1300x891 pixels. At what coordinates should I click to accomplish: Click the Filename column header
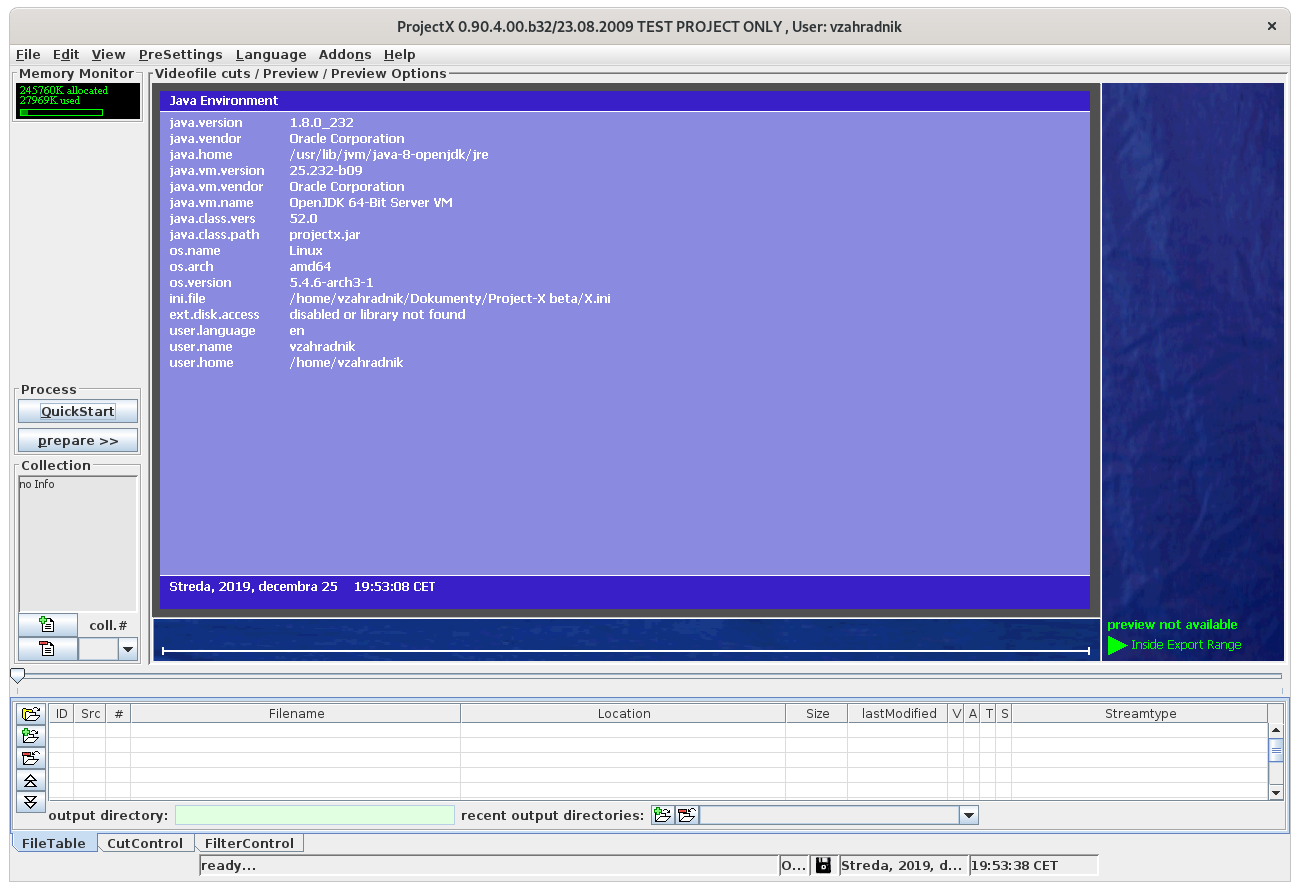pos(296,713)
